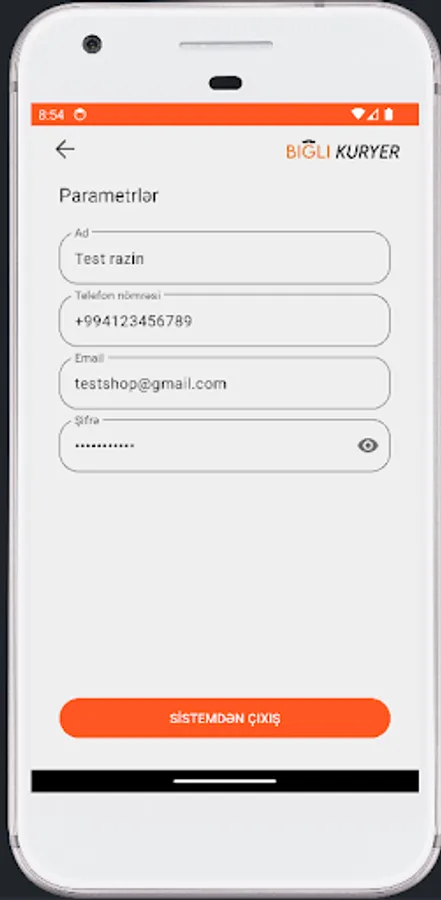Select the Telefon nömrəsi field
The width and height of the screenshot is (441, 900).
pos(225,320)
